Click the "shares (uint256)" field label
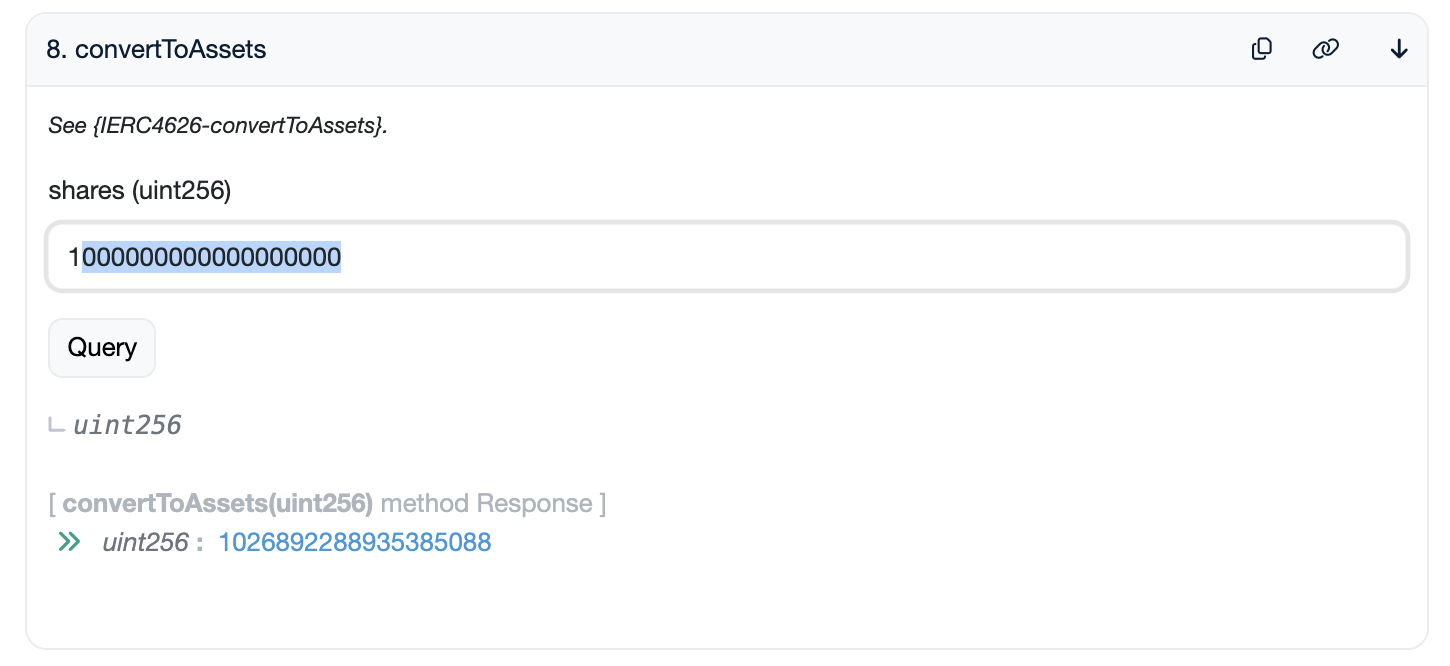Viewport: 1450px width, 666px height. point(139,190)
